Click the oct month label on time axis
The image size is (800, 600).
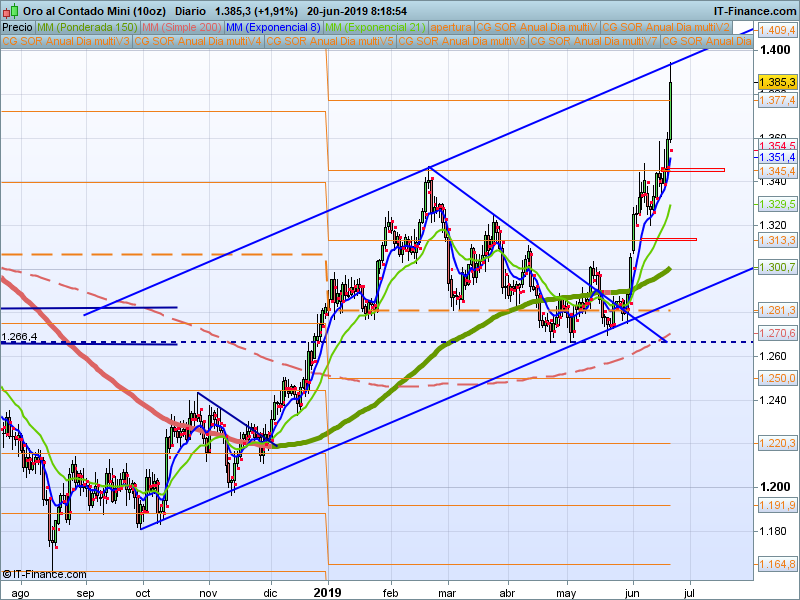(x=143, y=593)
